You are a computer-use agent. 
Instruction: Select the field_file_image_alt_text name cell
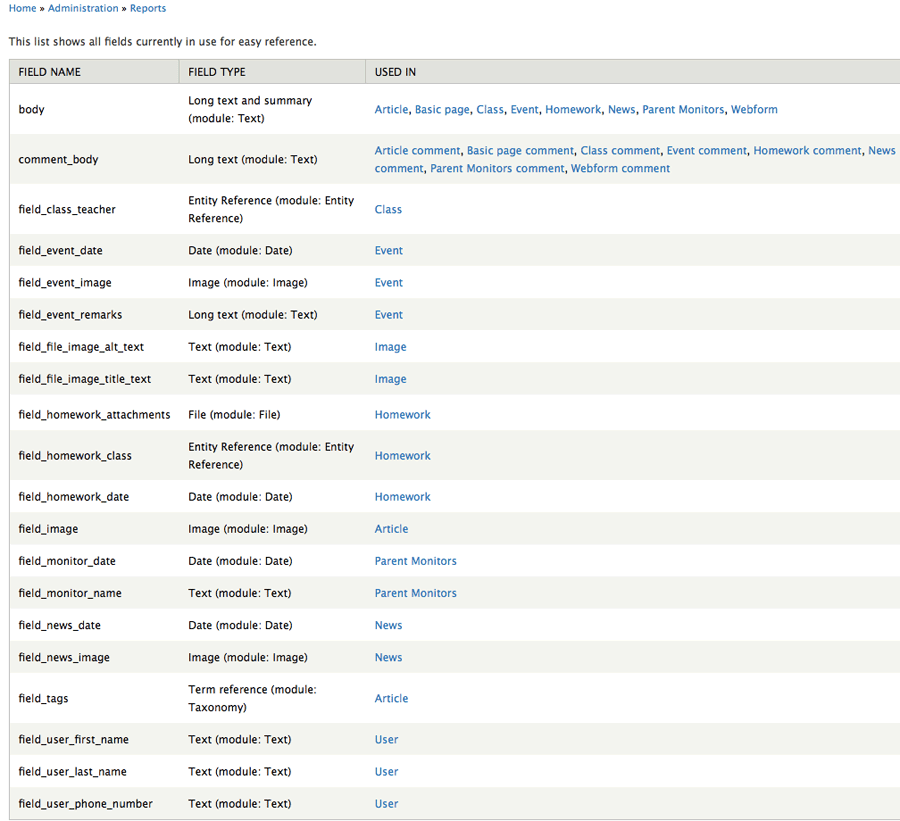tap(94, 347)
